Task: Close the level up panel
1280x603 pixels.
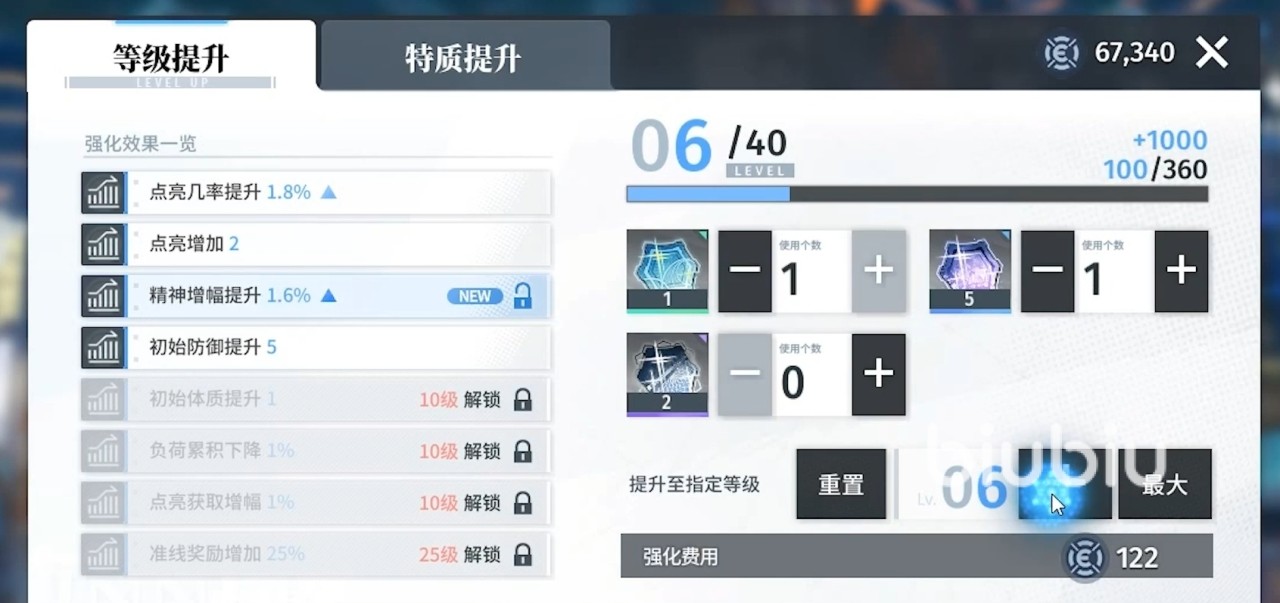Action: [x=1212, y=53]
